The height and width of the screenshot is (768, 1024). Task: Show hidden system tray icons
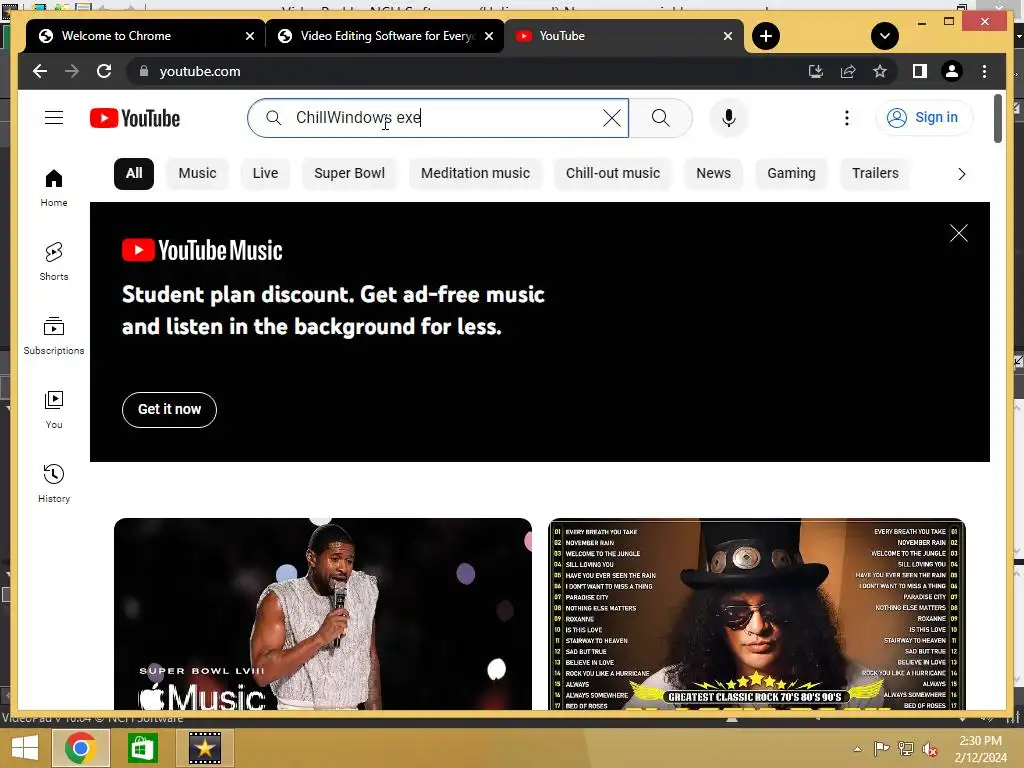coord(857,749)
